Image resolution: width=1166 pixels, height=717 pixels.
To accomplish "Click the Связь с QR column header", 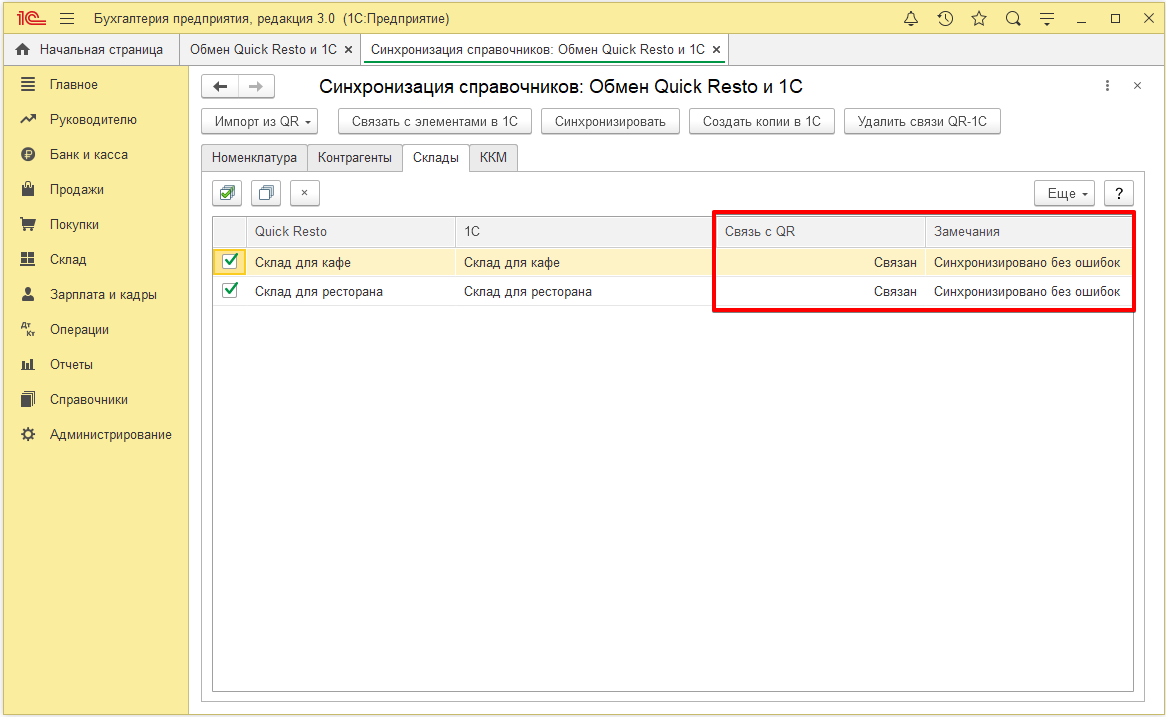I will pos(820,231).
